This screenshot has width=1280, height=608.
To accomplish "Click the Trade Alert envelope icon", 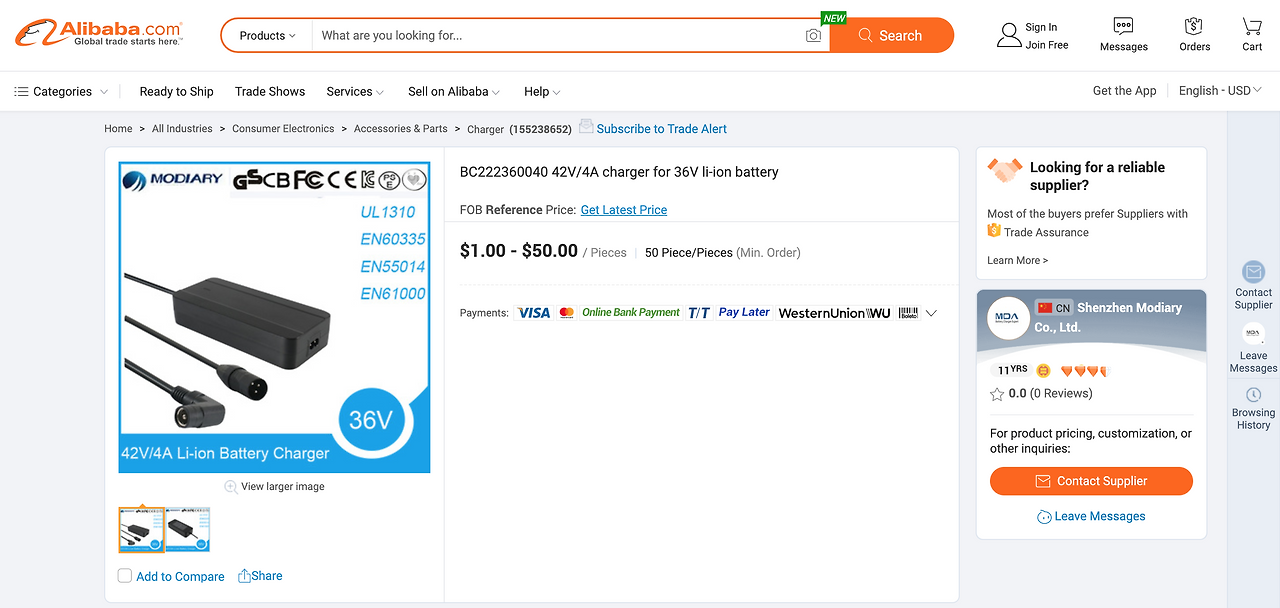I will [x=586, y=127].
